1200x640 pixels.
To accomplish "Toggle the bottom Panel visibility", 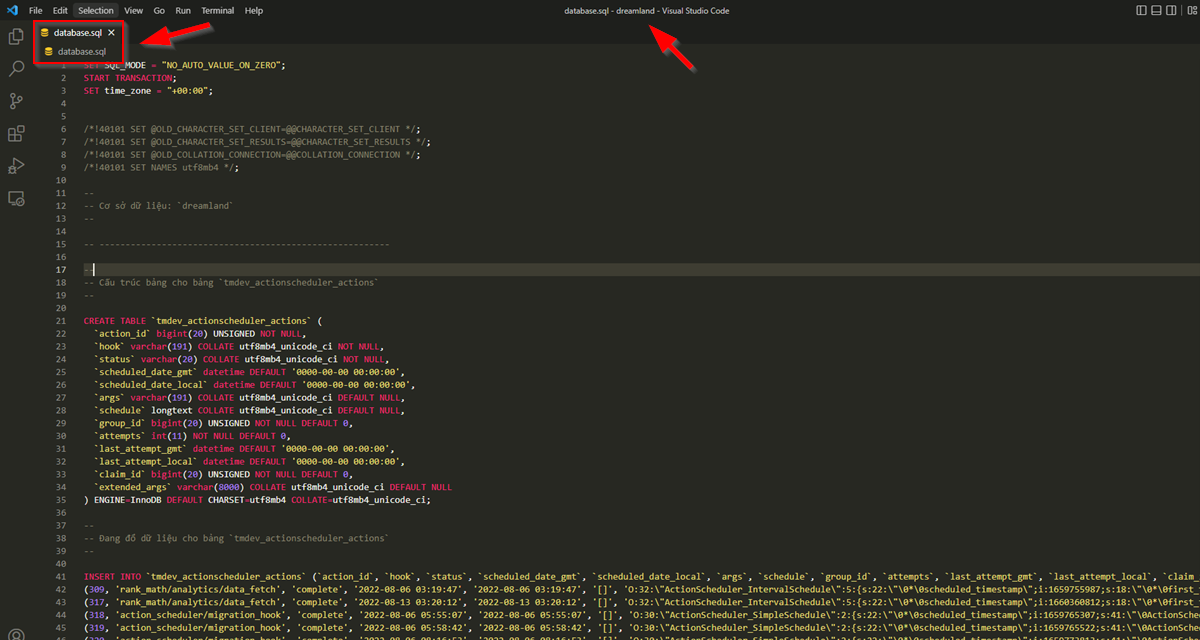I will pyautogui.click(x=1155, y=10).
